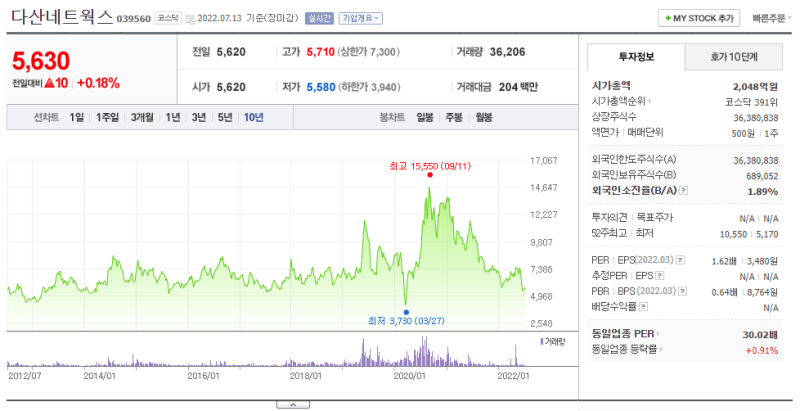
Task: Click the calendar icon beside the date
Action: pyautogui.click(x=190, y=19)
